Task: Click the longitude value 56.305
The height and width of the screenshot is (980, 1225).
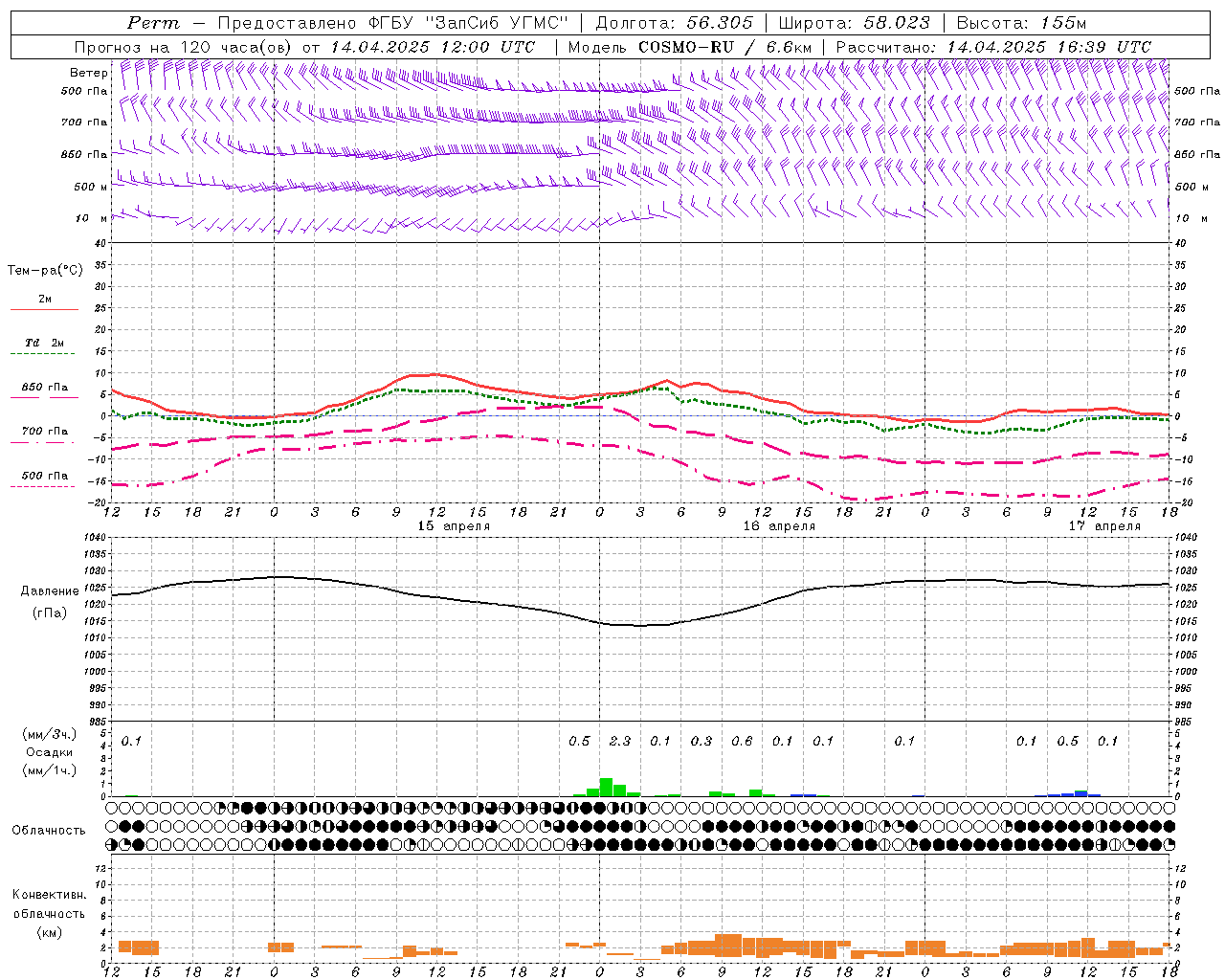Action: coord(720,23)
